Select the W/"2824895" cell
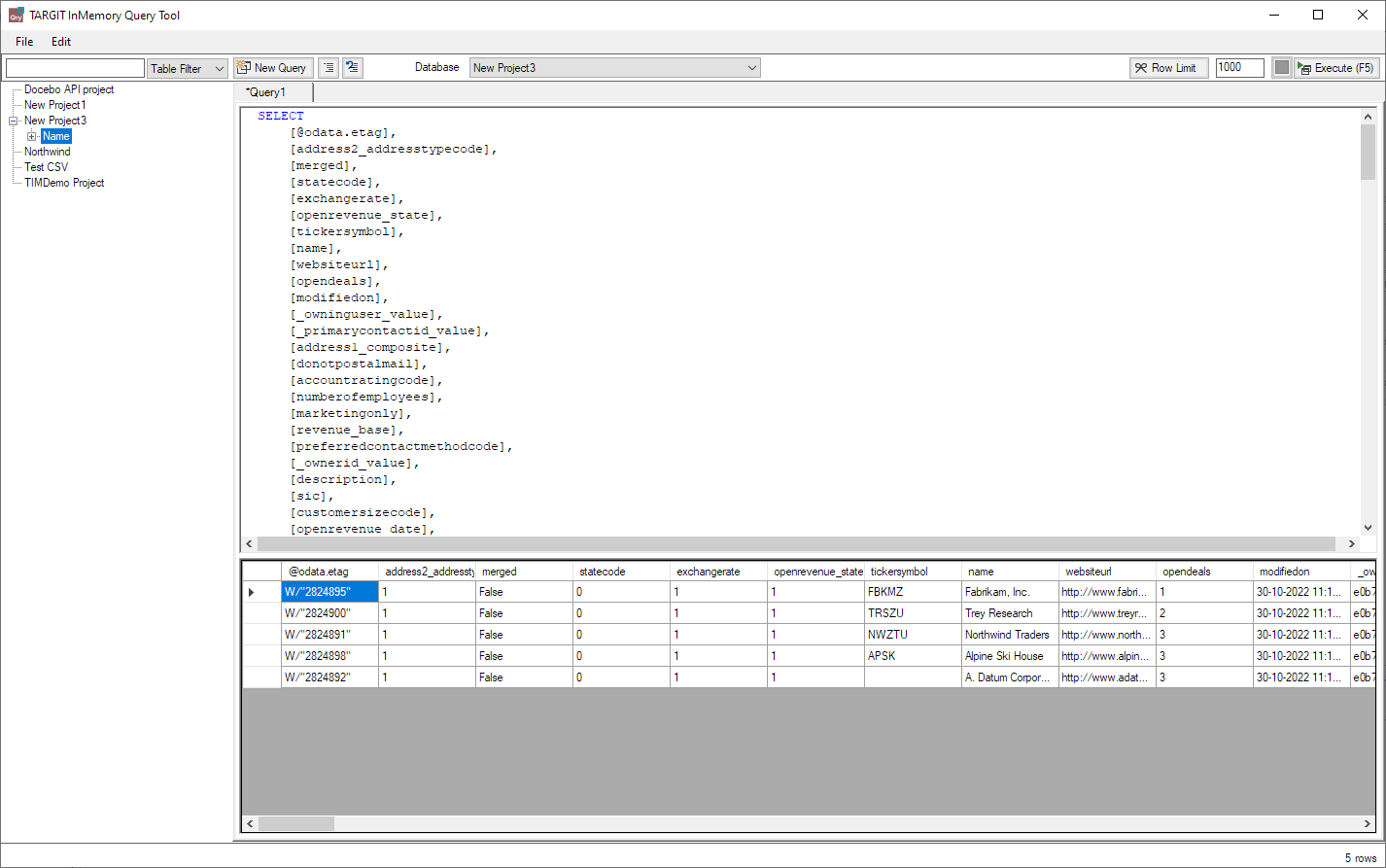The height and width of the screenshot is (868, 1386). coord(329,592)
